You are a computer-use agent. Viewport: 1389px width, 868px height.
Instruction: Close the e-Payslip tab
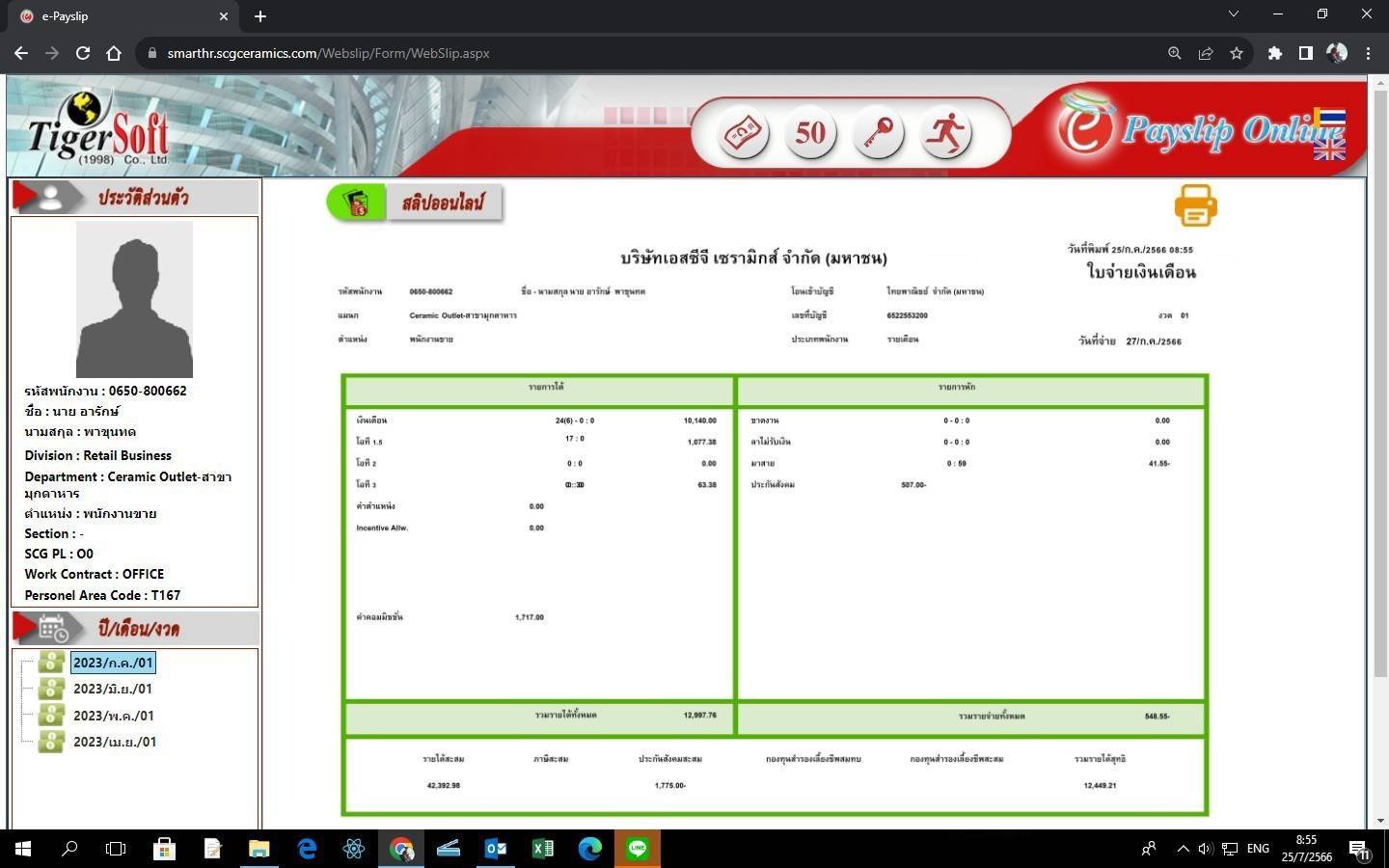point(224,16)
